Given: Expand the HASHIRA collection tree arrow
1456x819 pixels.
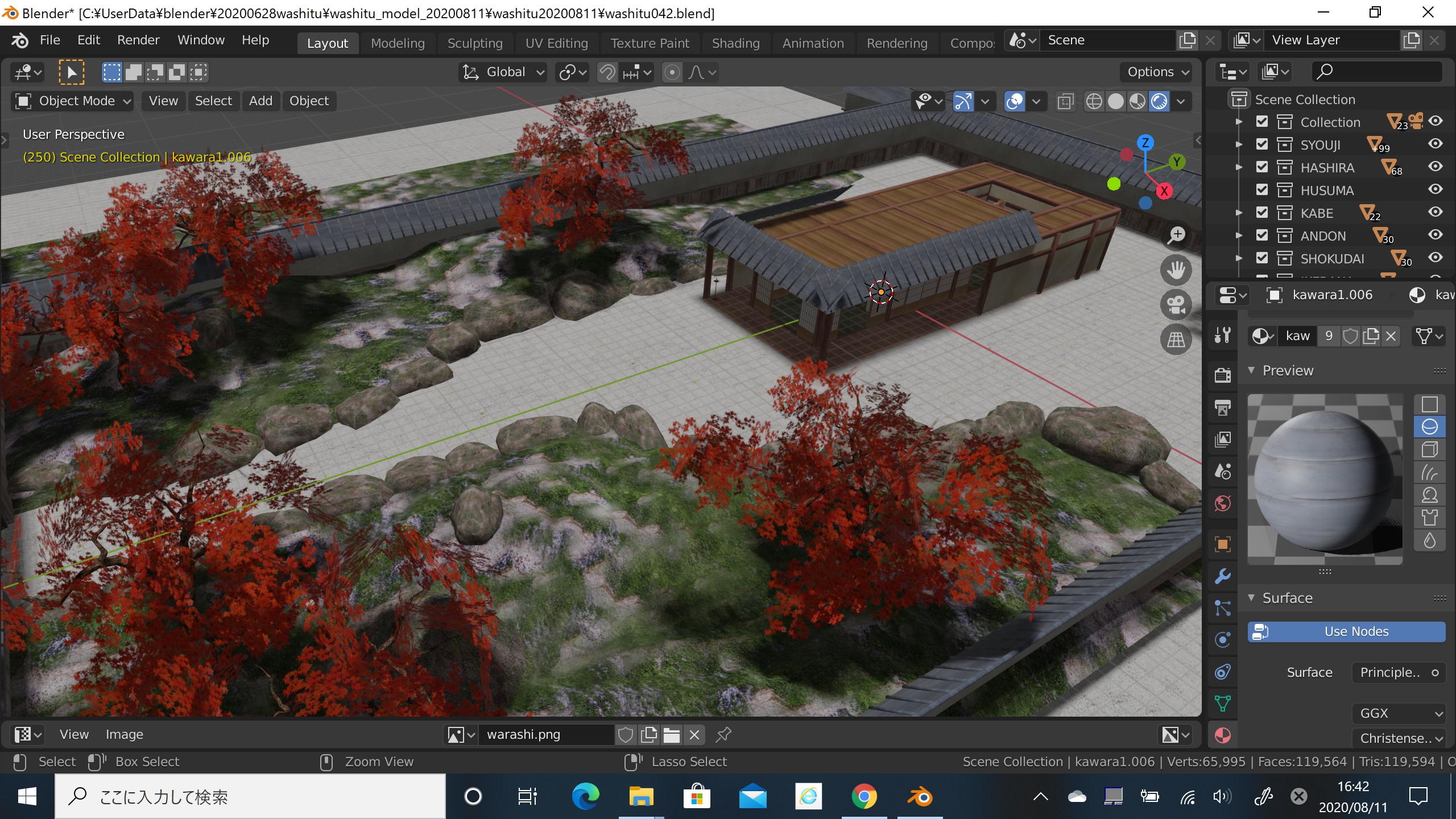Looking at the screenshot, I should click(1239, 167).
